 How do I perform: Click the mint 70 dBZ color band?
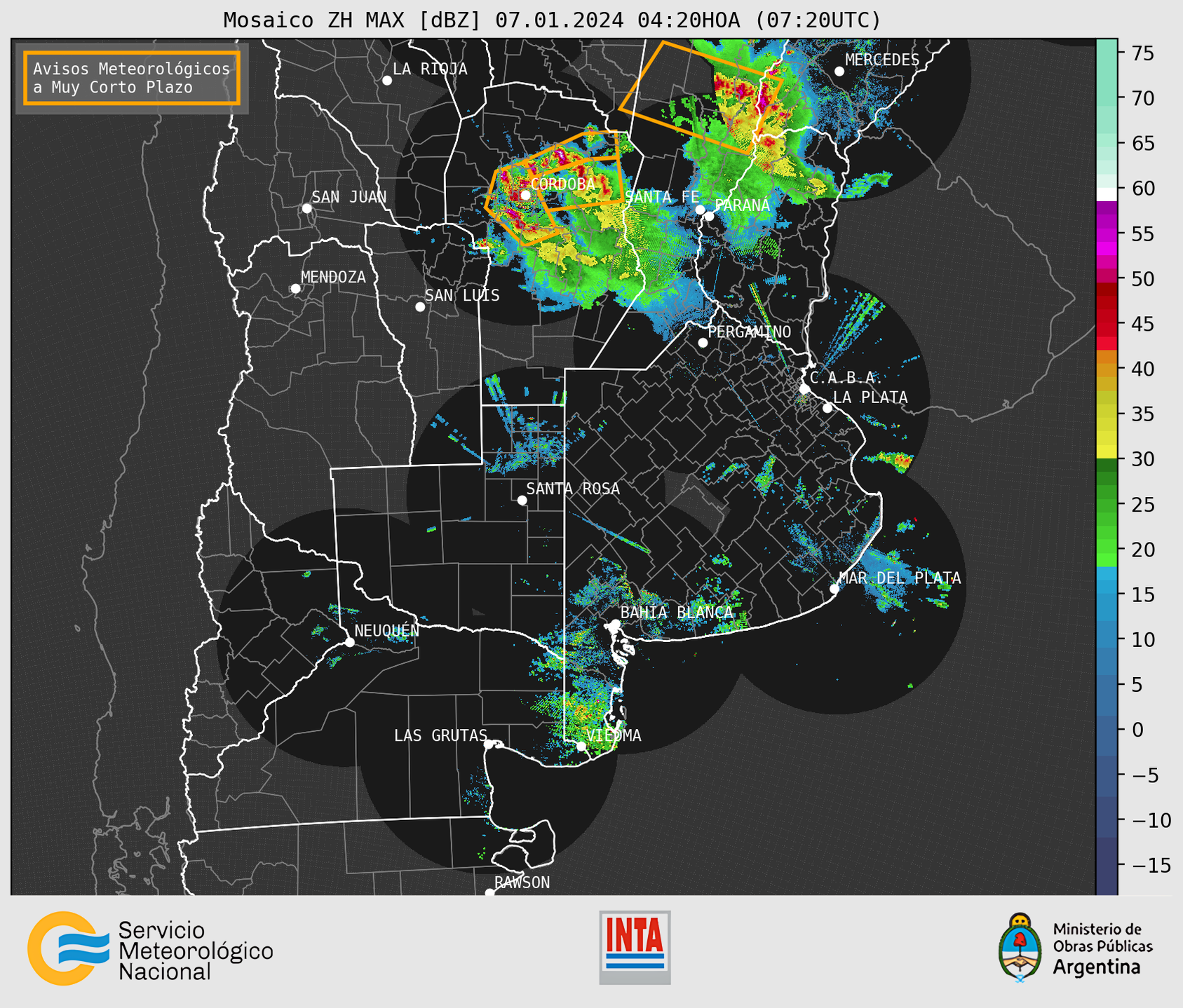coord(1107,97)
